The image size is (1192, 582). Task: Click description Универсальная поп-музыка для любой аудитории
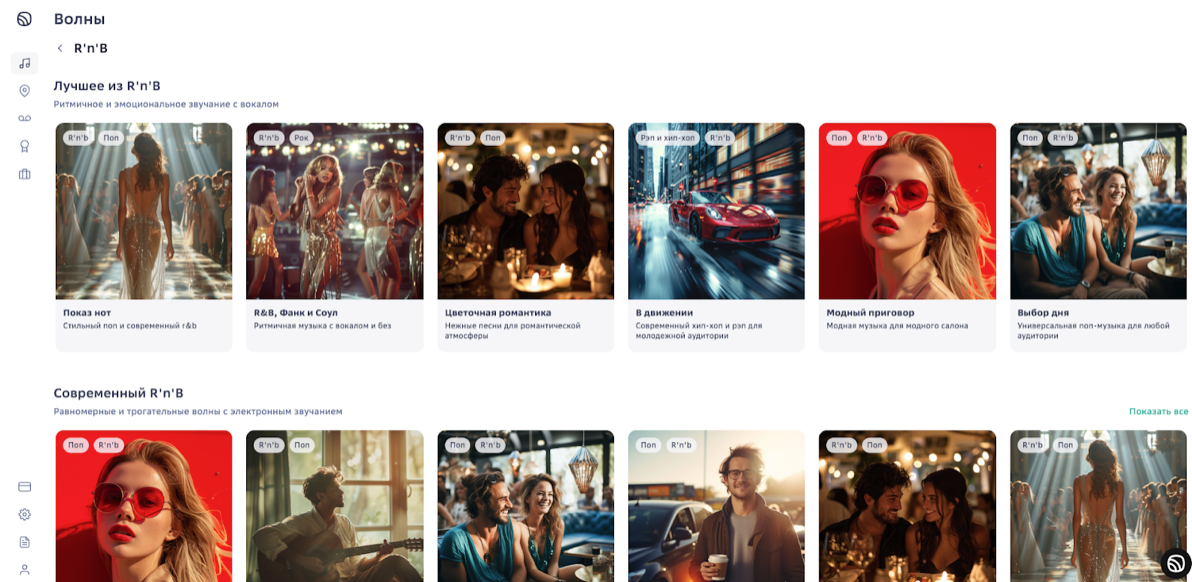point(1093,331)
